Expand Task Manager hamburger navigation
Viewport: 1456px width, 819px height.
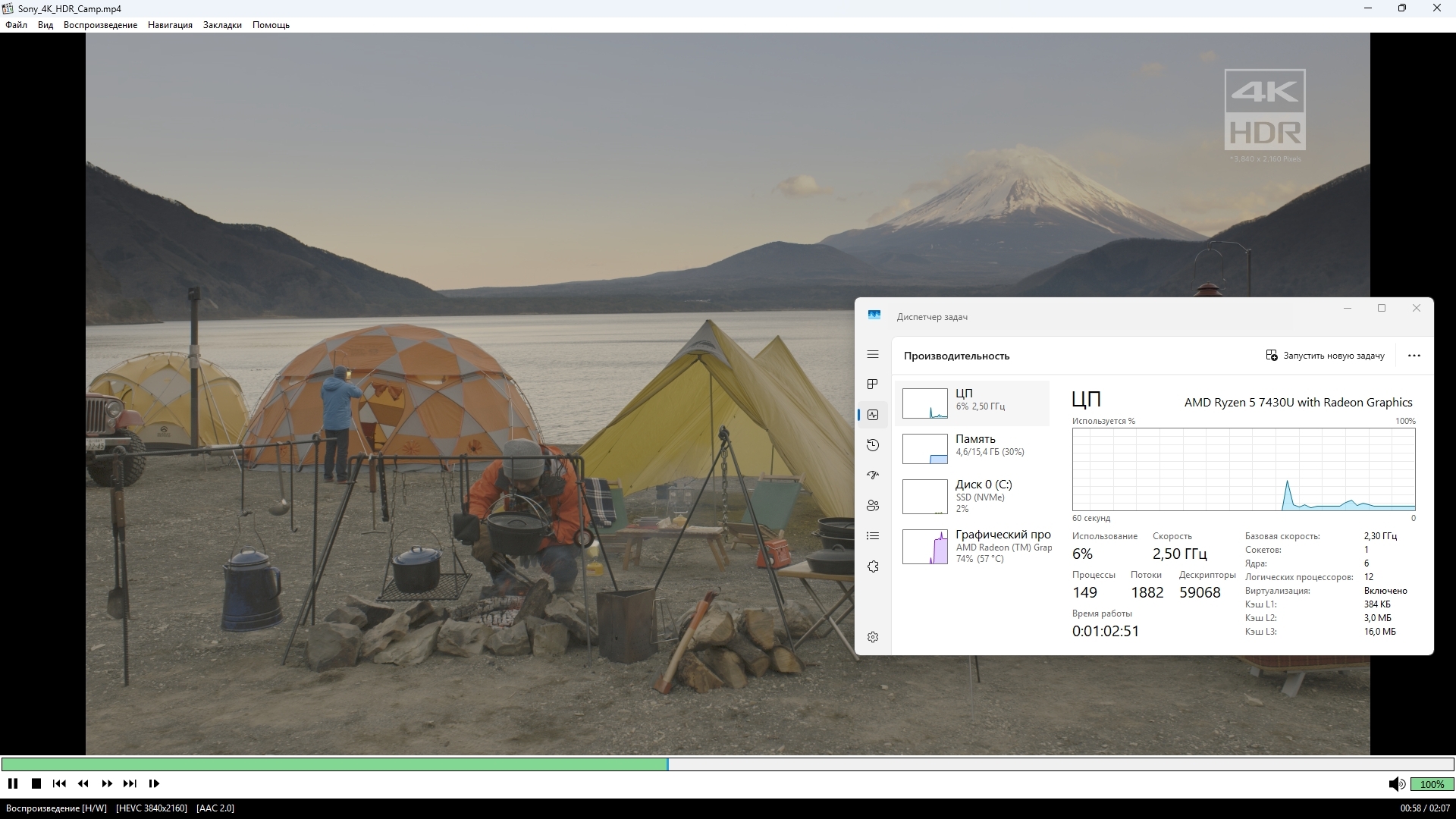(873, 354)
